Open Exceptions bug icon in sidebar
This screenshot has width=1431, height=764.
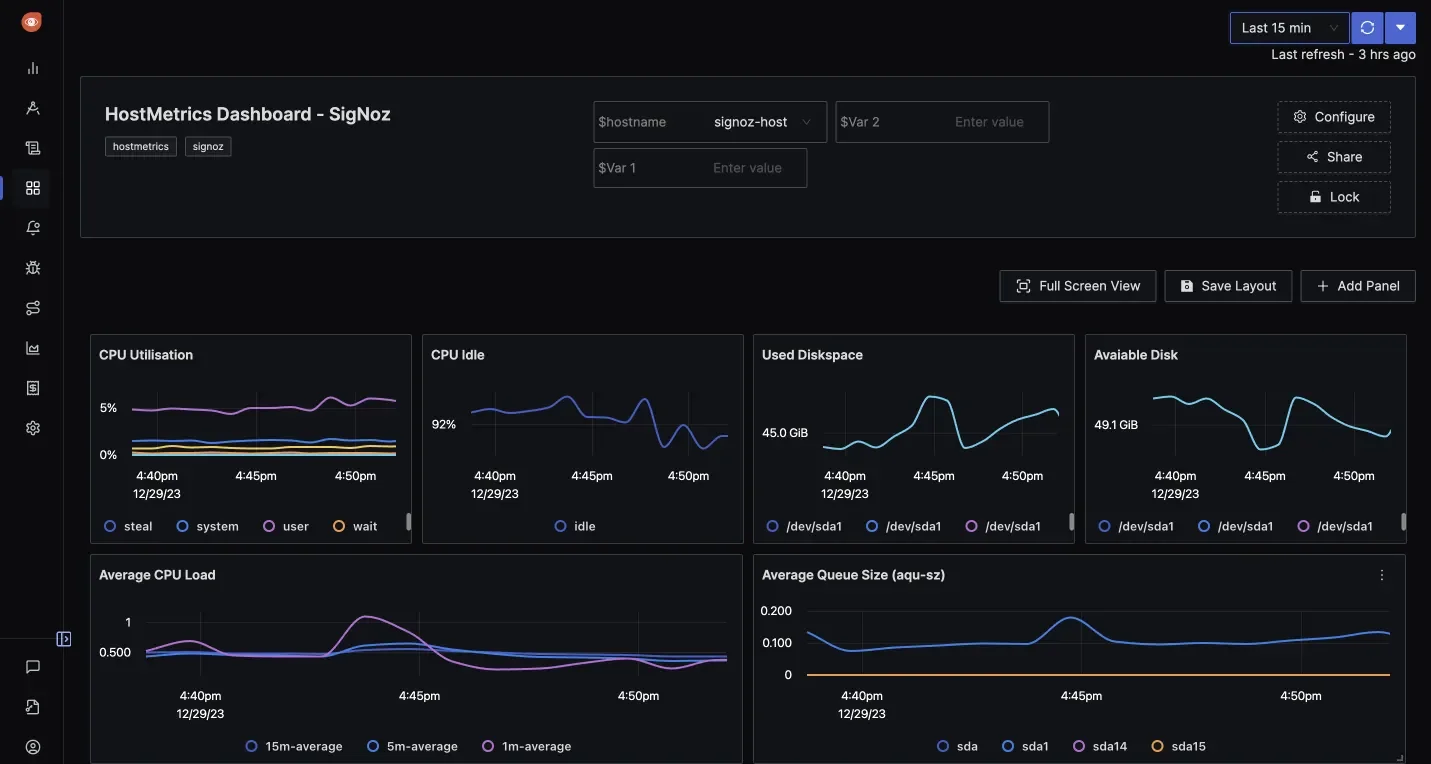[33, 268]
